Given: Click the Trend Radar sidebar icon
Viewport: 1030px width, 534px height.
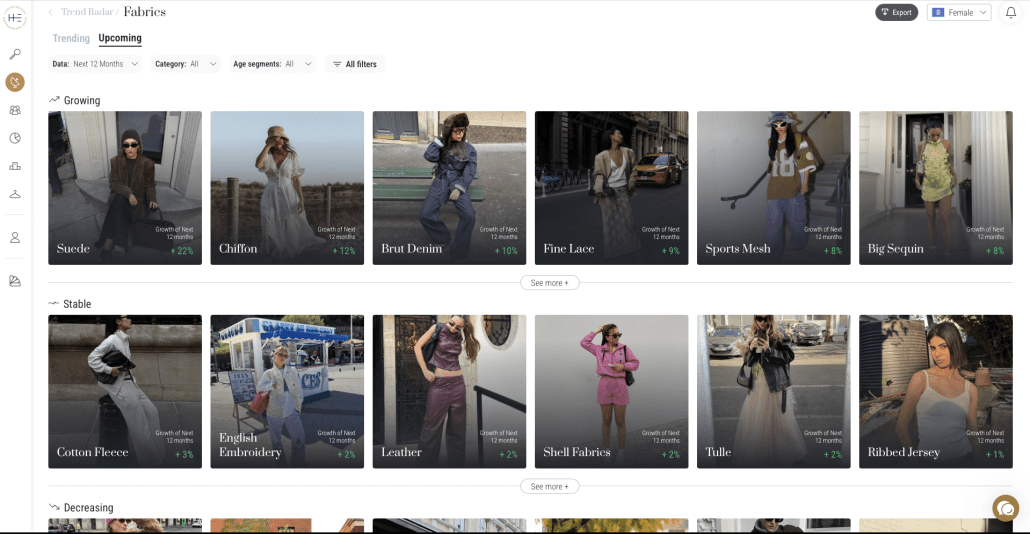Looking at the screenshot, I should pyautogui.click(x=15, y=82).
